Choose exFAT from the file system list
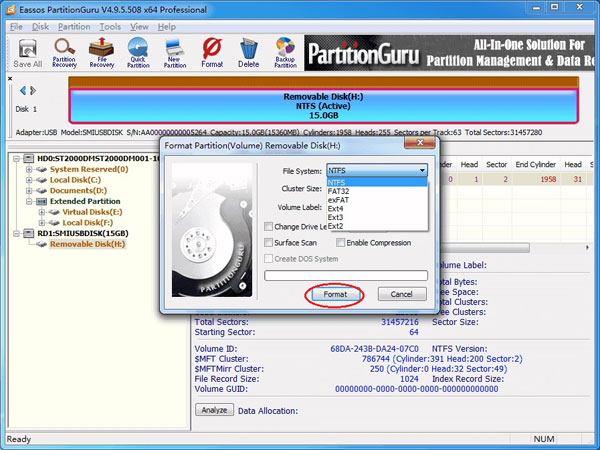600x450 pixels. (x=377, y=200)
